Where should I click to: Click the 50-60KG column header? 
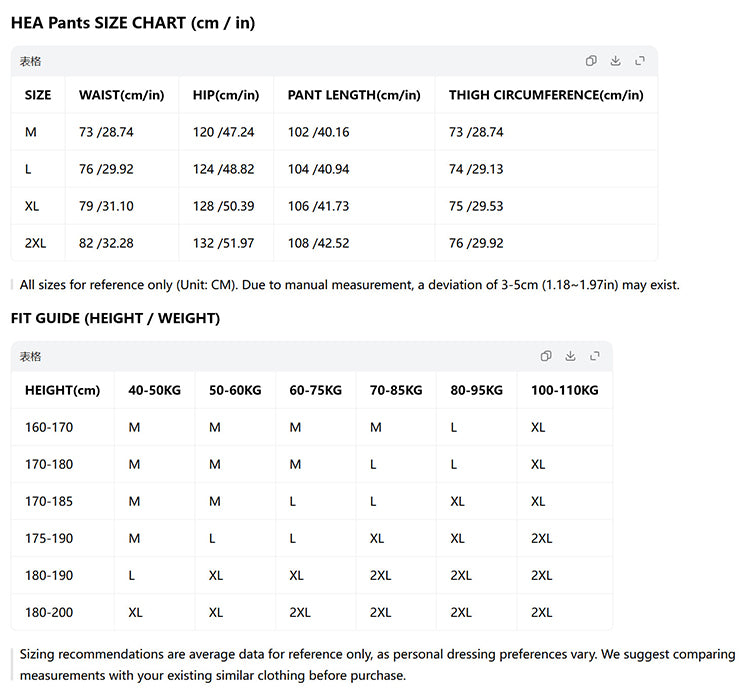pos(235,390)
